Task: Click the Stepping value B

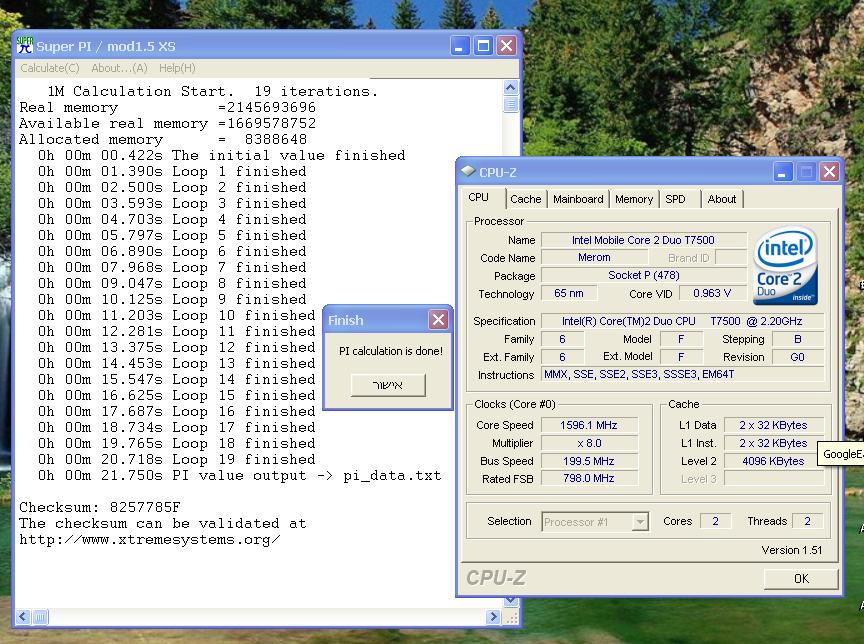Action: pos(797,339)
